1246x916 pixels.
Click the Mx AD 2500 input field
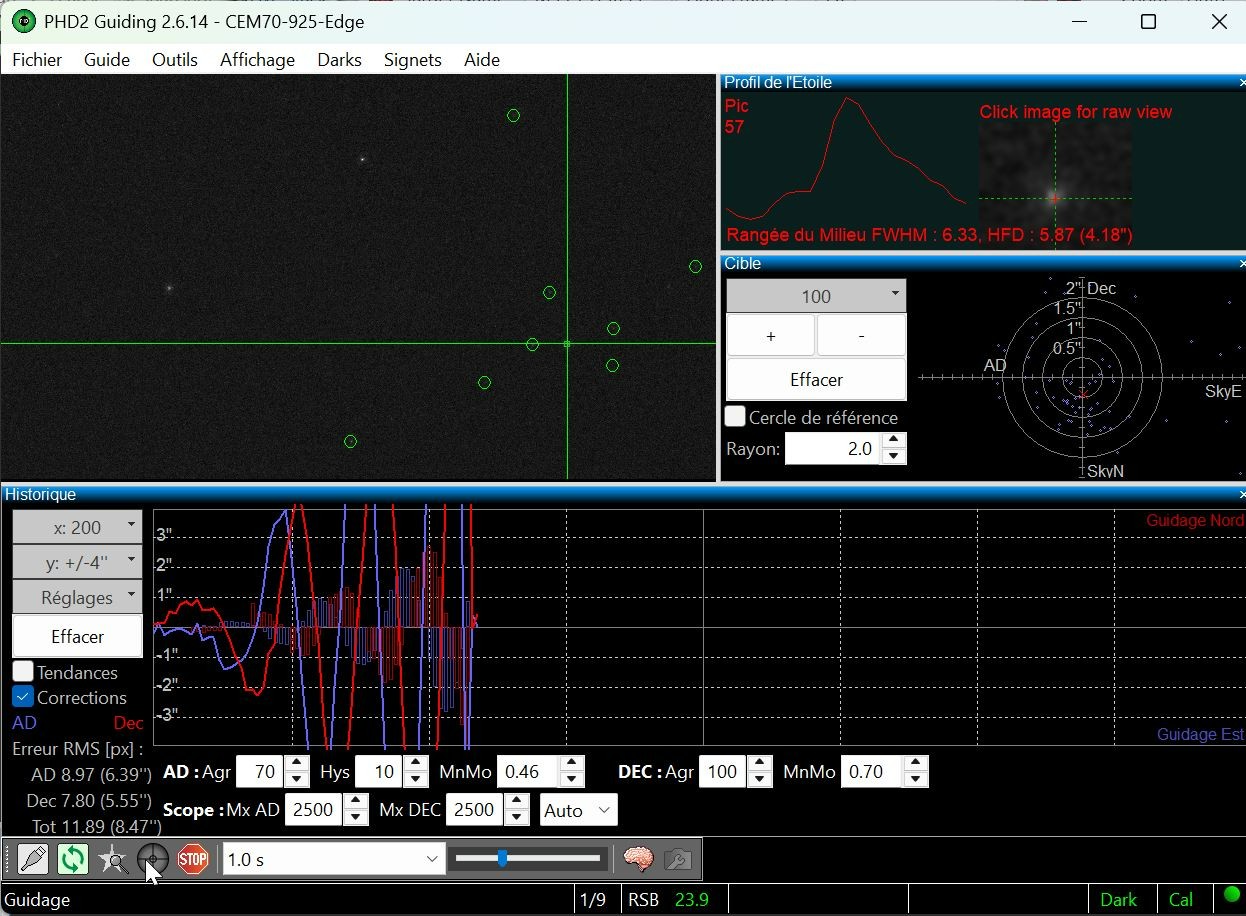[x=314, y=810]
